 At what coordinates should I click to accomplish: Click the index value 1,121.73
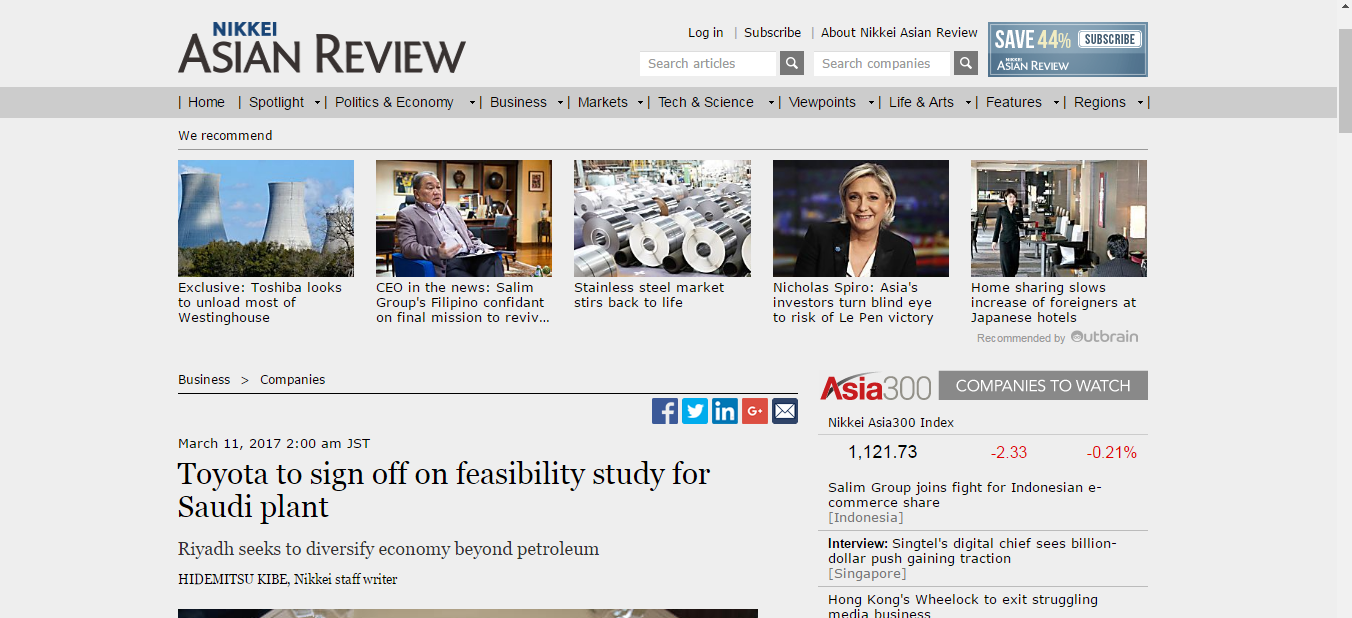pyautogui.click(x=882, y=452)
